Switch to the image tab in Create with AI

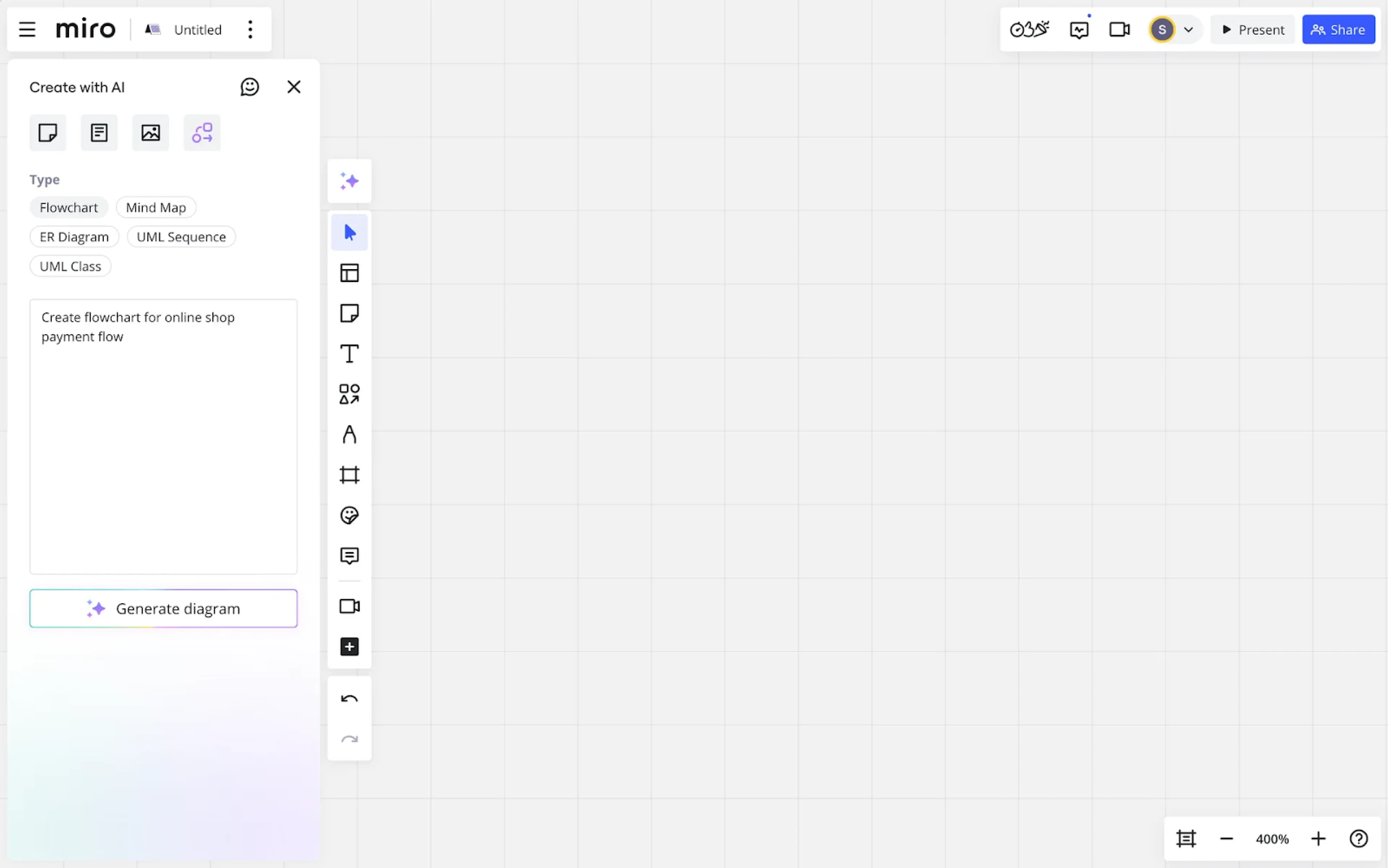(150, 133)
